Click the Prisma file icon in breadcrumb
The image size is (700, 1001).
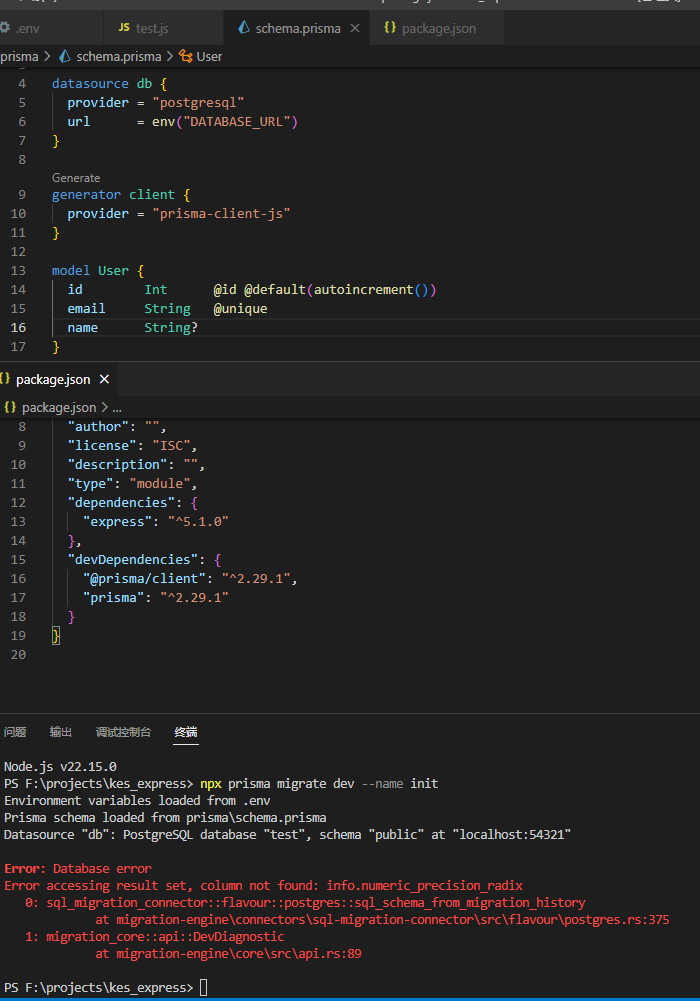pyautogui.click(x=66, y=57)
